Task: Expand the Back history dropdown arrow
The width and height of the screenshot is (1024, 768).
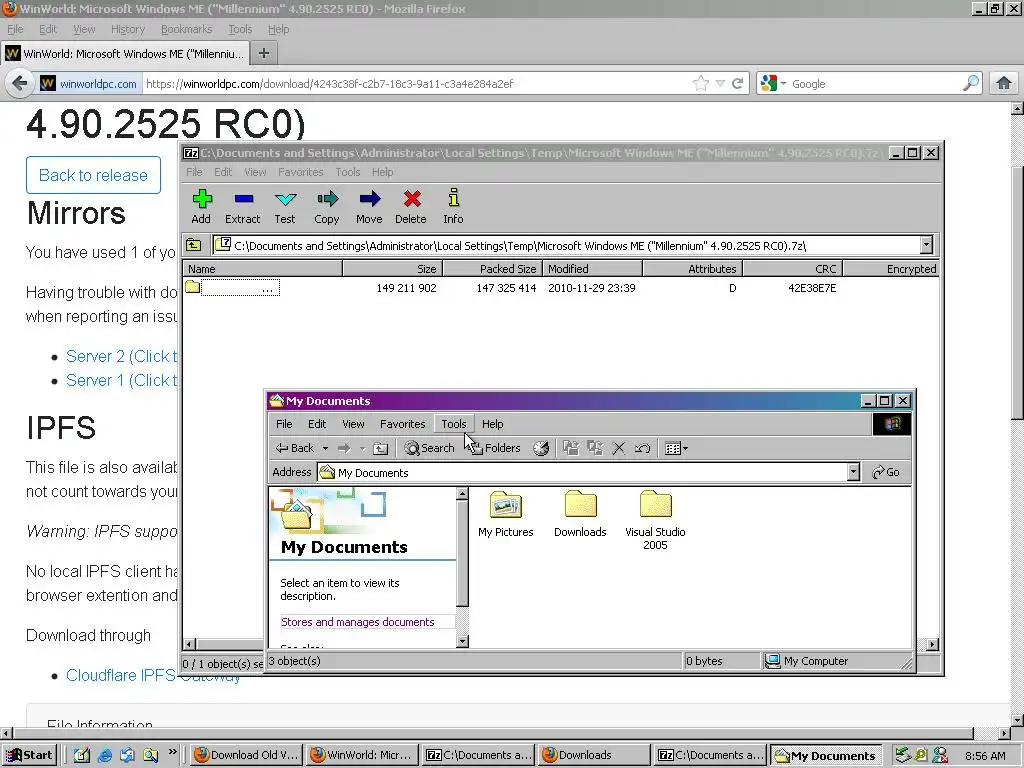Action: tap(325, 449)
